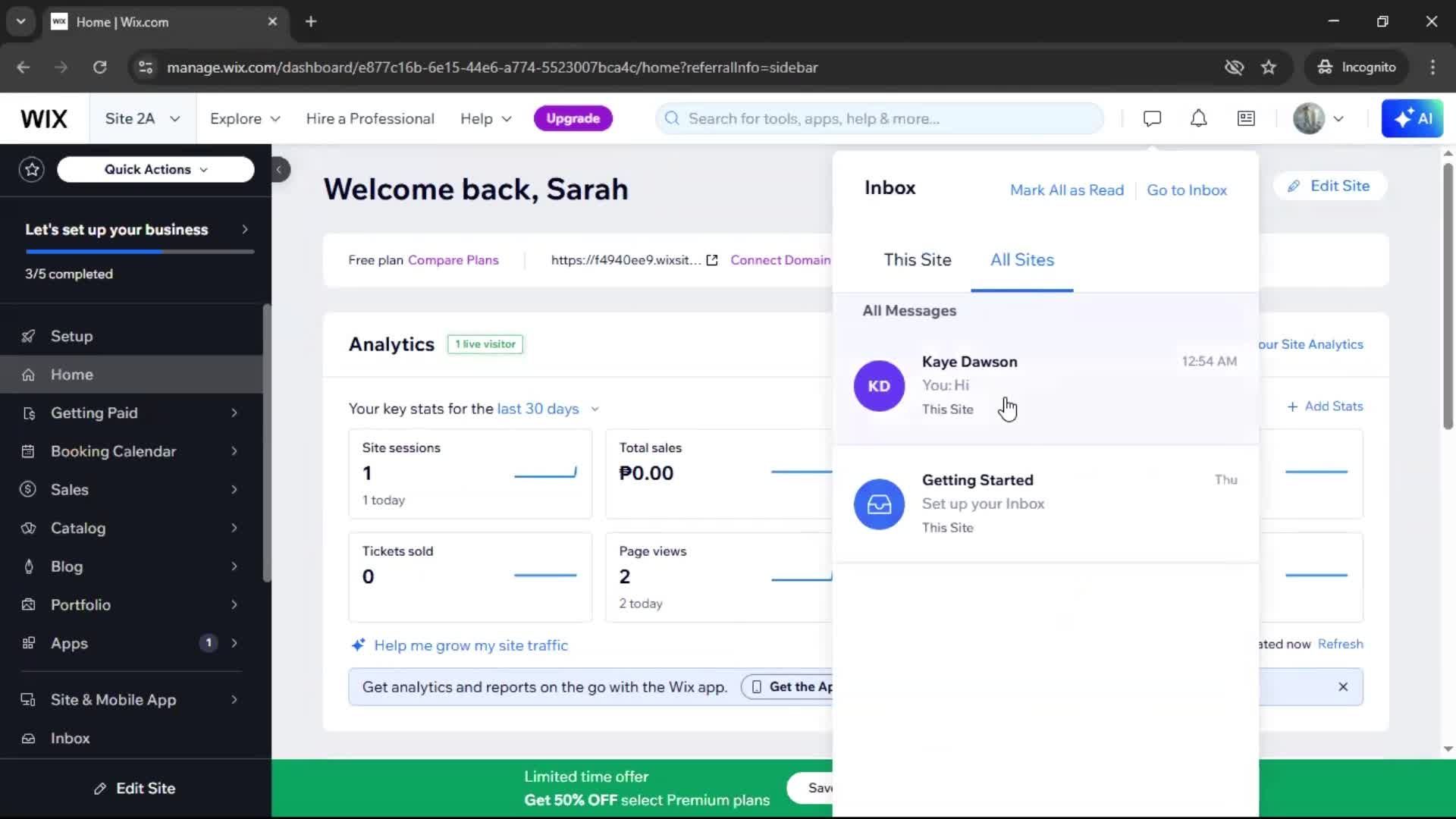Open the Site sessions stat card

click(x=470, y=474)
